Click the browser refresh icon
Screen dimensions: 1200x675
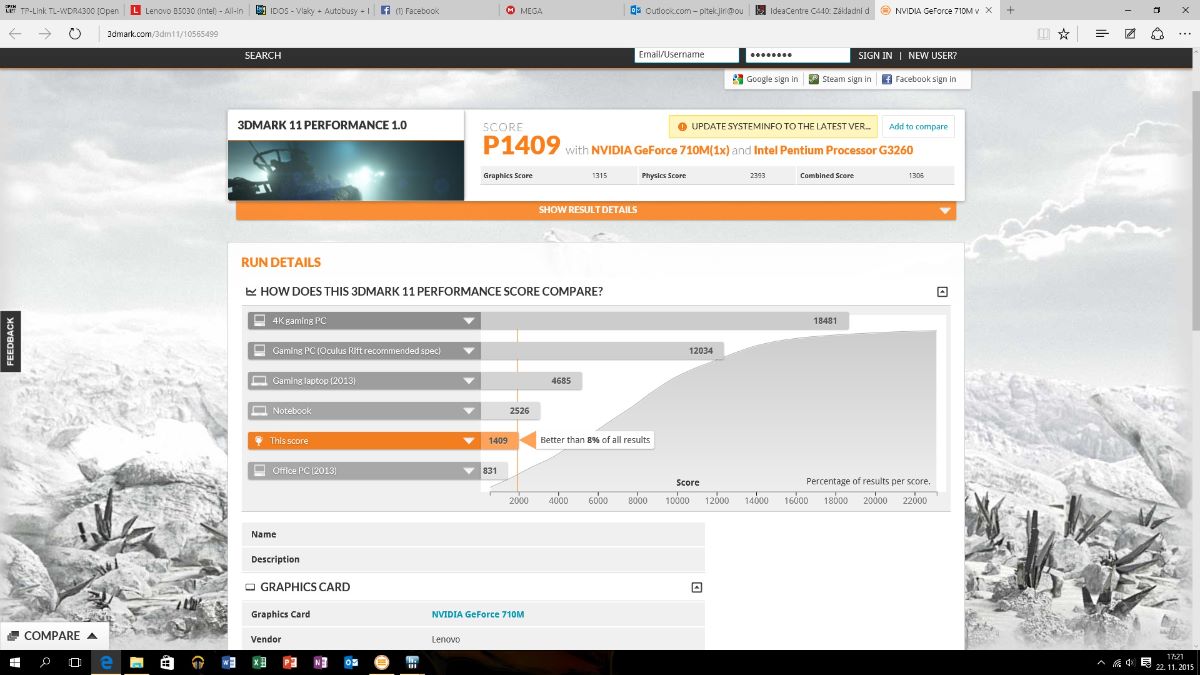click(x=75, y=33)
